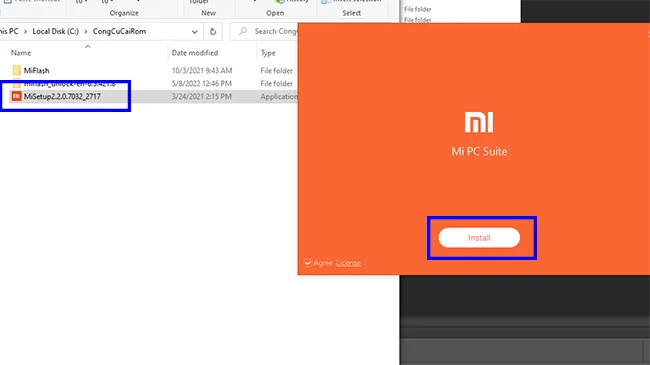Image resolution: width=650 pixels, height=365 pixels.
Task: Click the search magnifier icon
Action: (243, 31)
